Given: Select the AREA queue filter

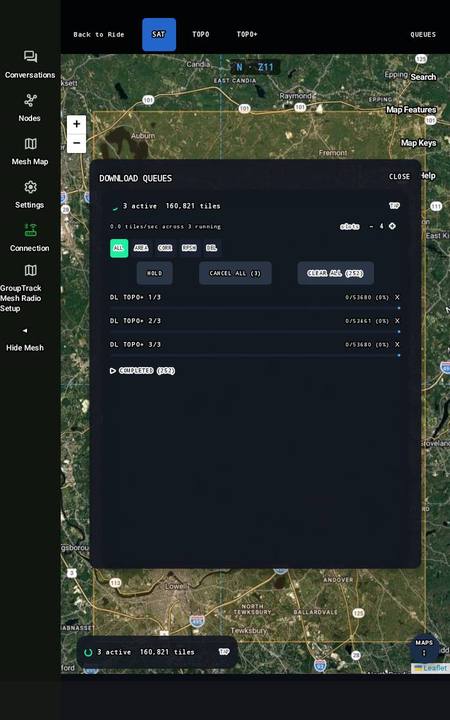Looking at the screenshot, I should (x=141, y=248).
